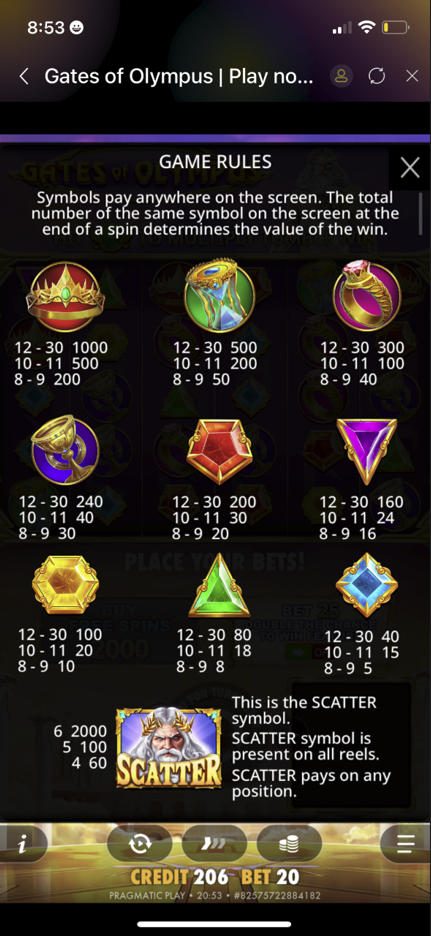Tap the BET 20 amount display
The width and height of the screenshot is (431, 936).
(x=271, y=877)
